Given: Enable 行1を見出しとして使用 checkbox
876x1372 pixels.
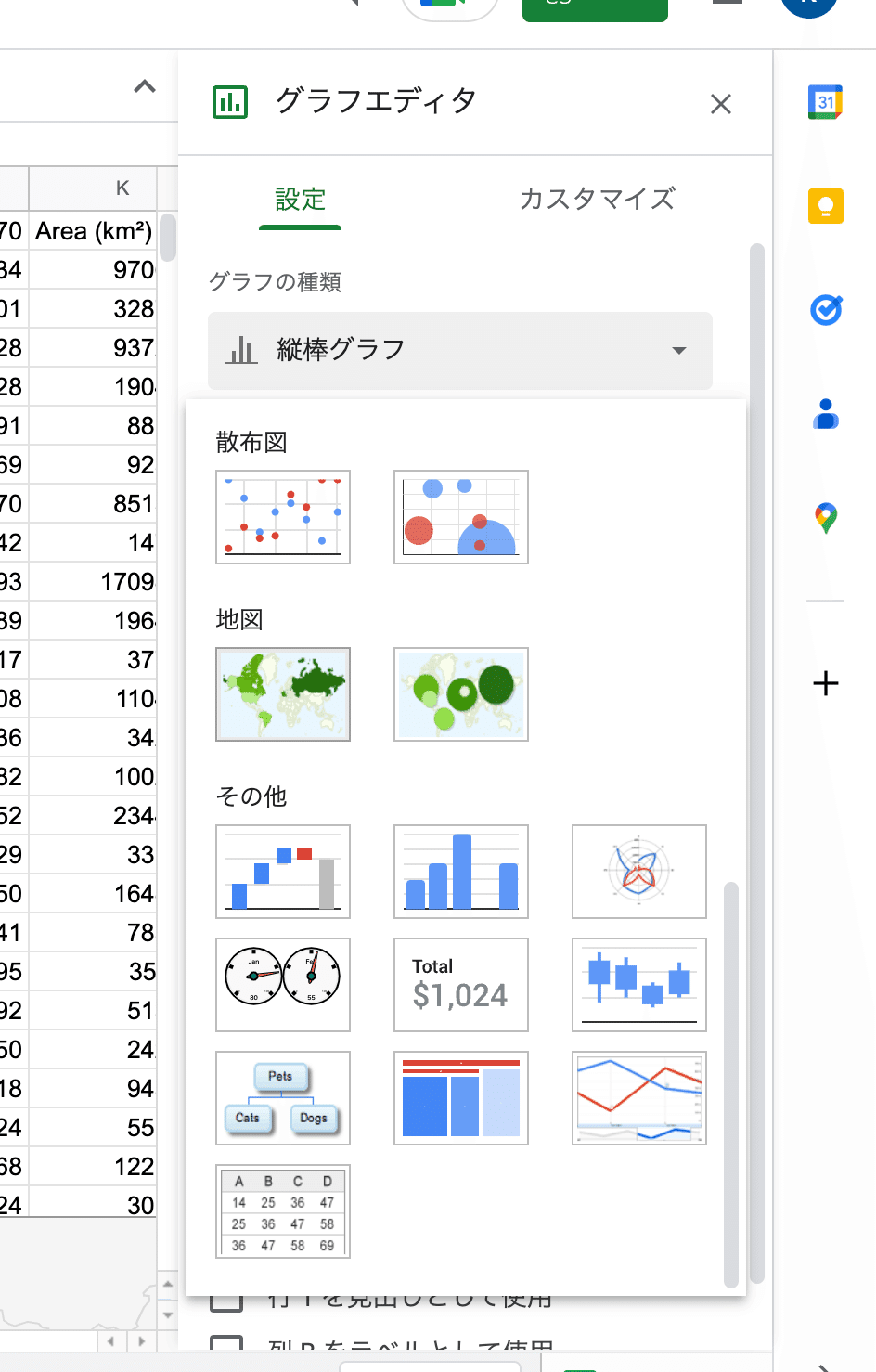Looking at the screenshot, I should (226, 1298).
